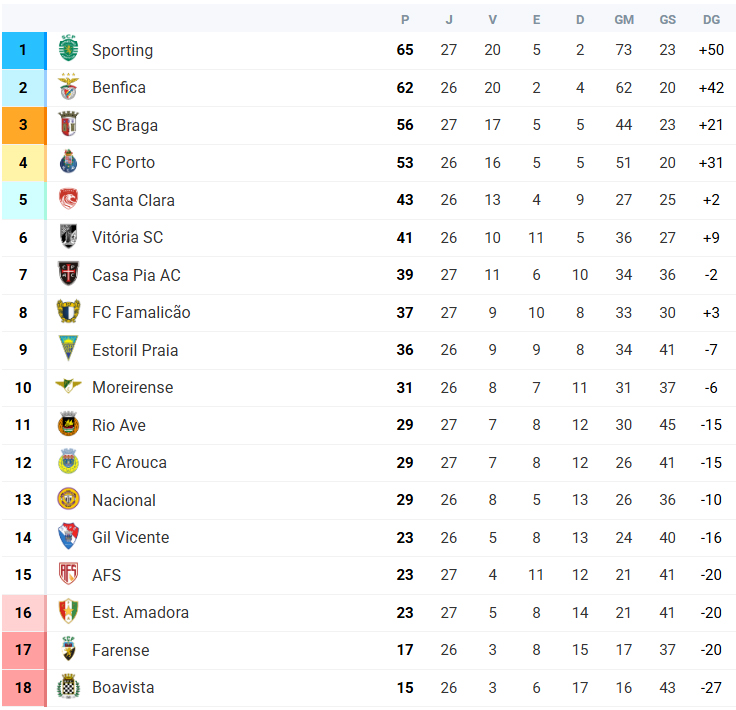
Task: Click the Benfica eagle crest
Action: click(69, 87)
